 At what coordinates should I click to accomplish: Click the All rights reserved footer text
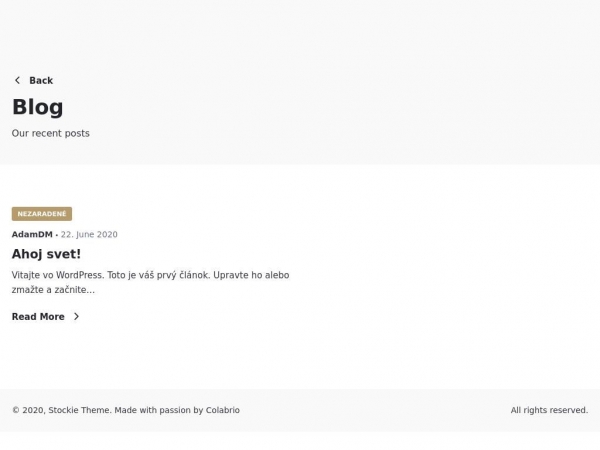tap(549, 410)
